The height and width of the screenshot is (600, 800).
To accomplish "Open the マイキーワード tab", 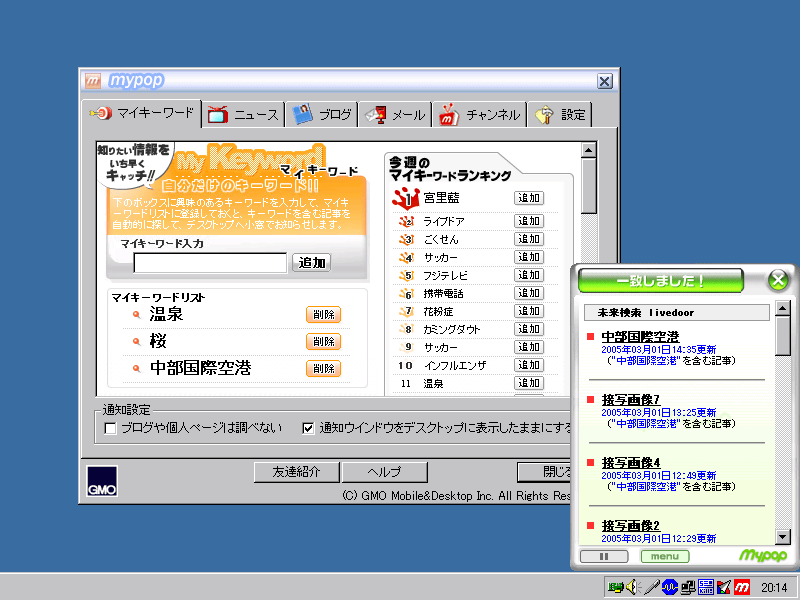I will pos(142,113).
